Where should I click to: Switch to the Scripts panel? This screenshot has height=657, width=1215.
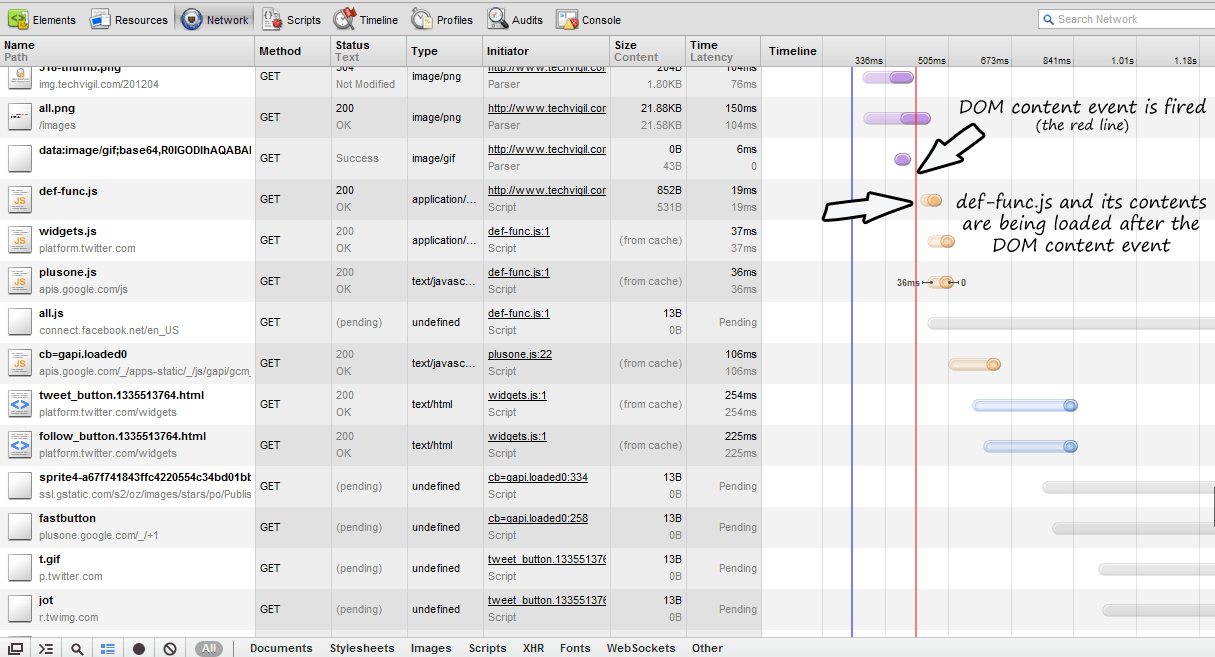[291, 19]
